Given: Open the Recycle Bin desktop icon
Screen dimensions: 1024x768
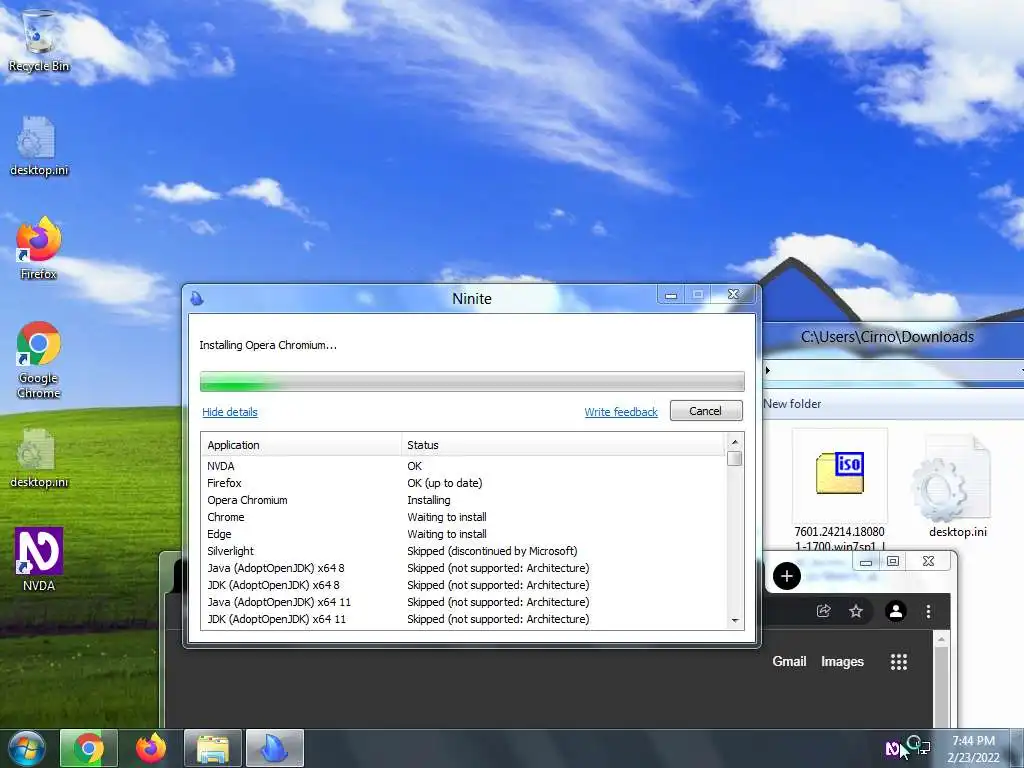Looking at the screenshot, I should (x=39, y=40).
